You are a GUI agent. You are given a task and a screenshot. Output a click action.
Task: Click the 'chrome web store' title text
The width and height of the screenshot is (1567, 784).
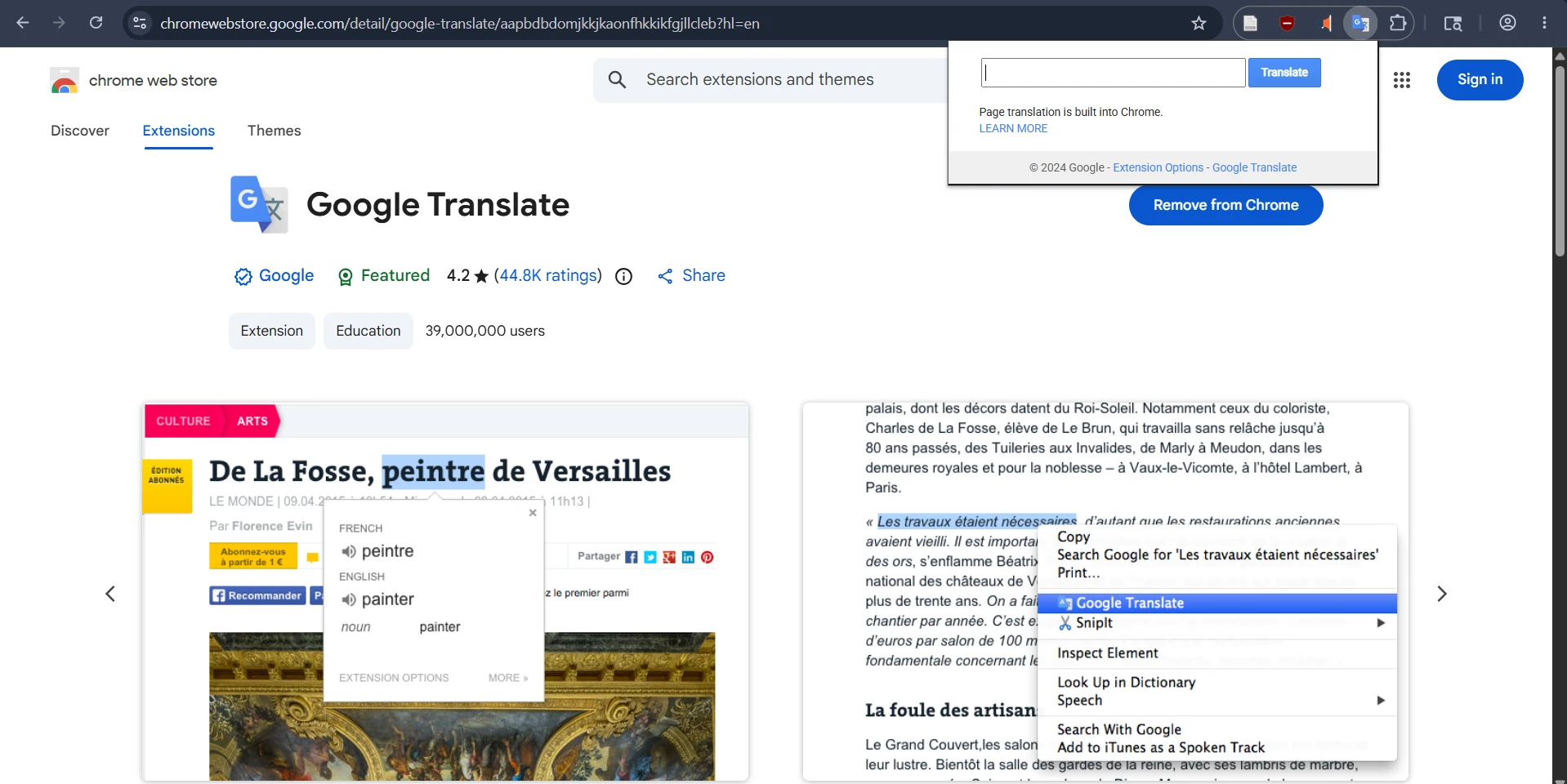point(153,80)
